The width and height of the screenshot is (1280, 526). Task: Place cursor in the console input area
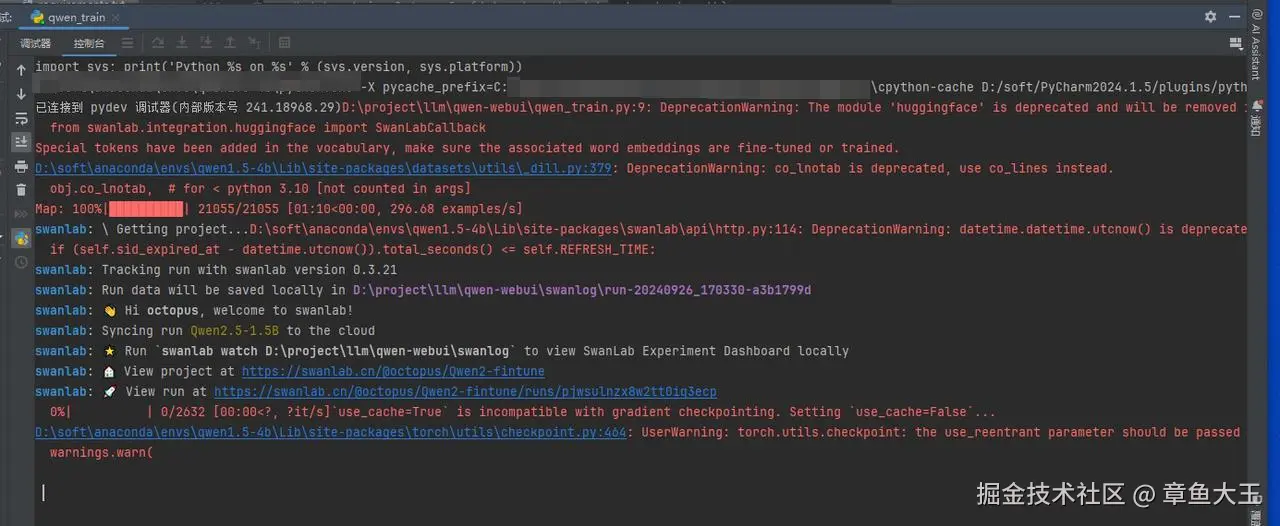(x=640, y=493)
